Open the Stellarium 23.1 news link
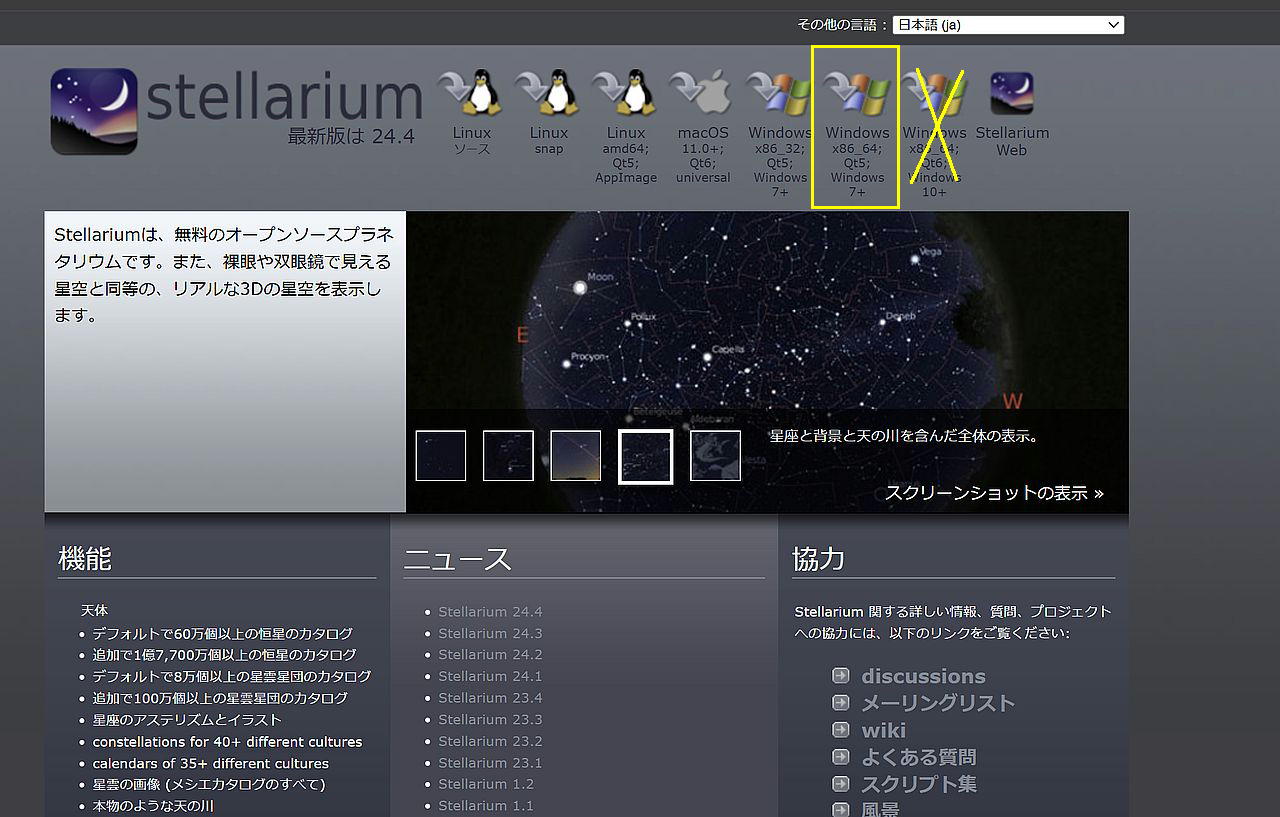 tap(490, 763)
